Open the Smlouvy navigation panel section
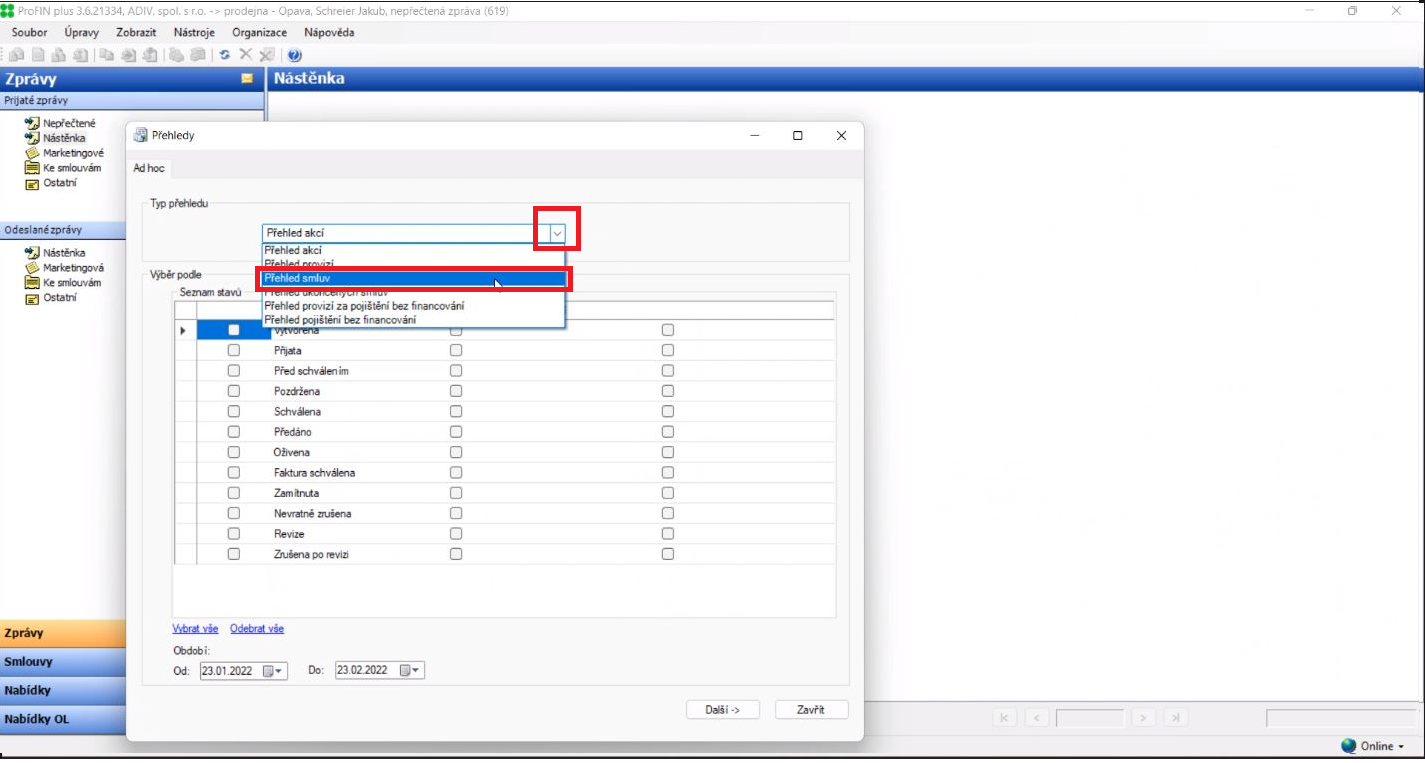The image size is (1425, 763). [28, 662]
